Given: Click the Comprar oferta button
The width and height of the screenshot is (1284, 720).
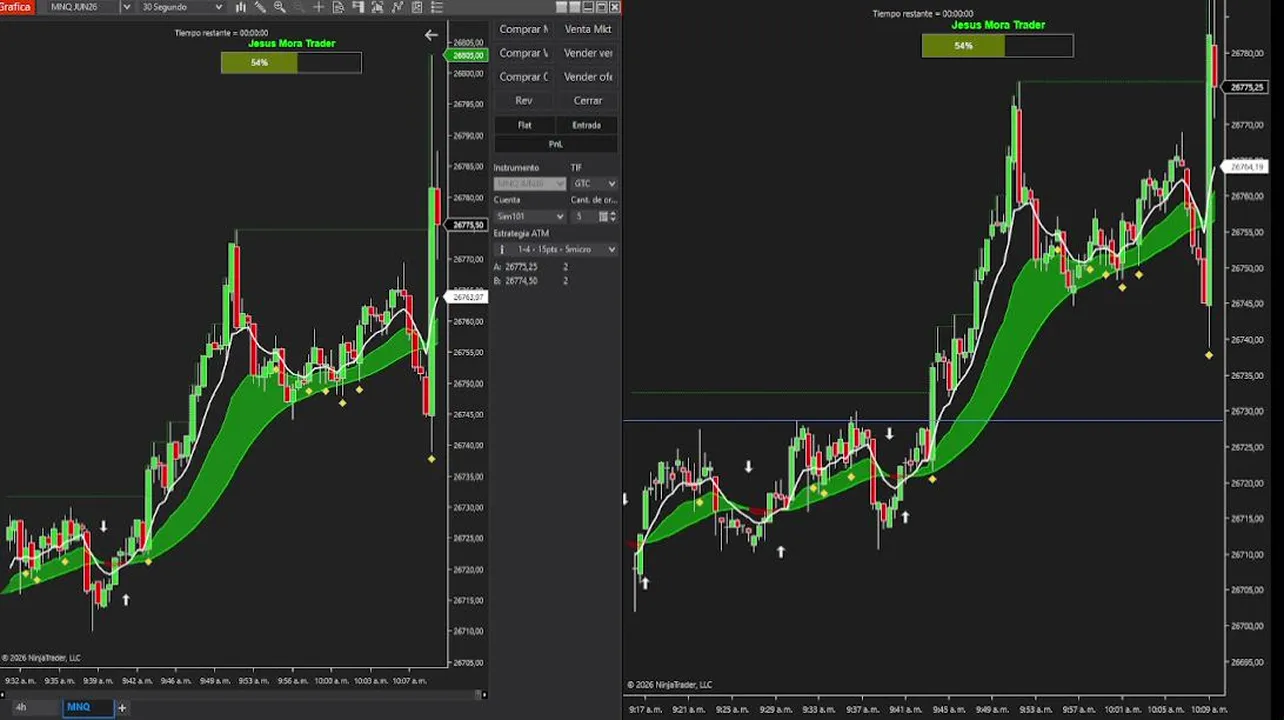Looking at the screenshot, I should 524,77.
